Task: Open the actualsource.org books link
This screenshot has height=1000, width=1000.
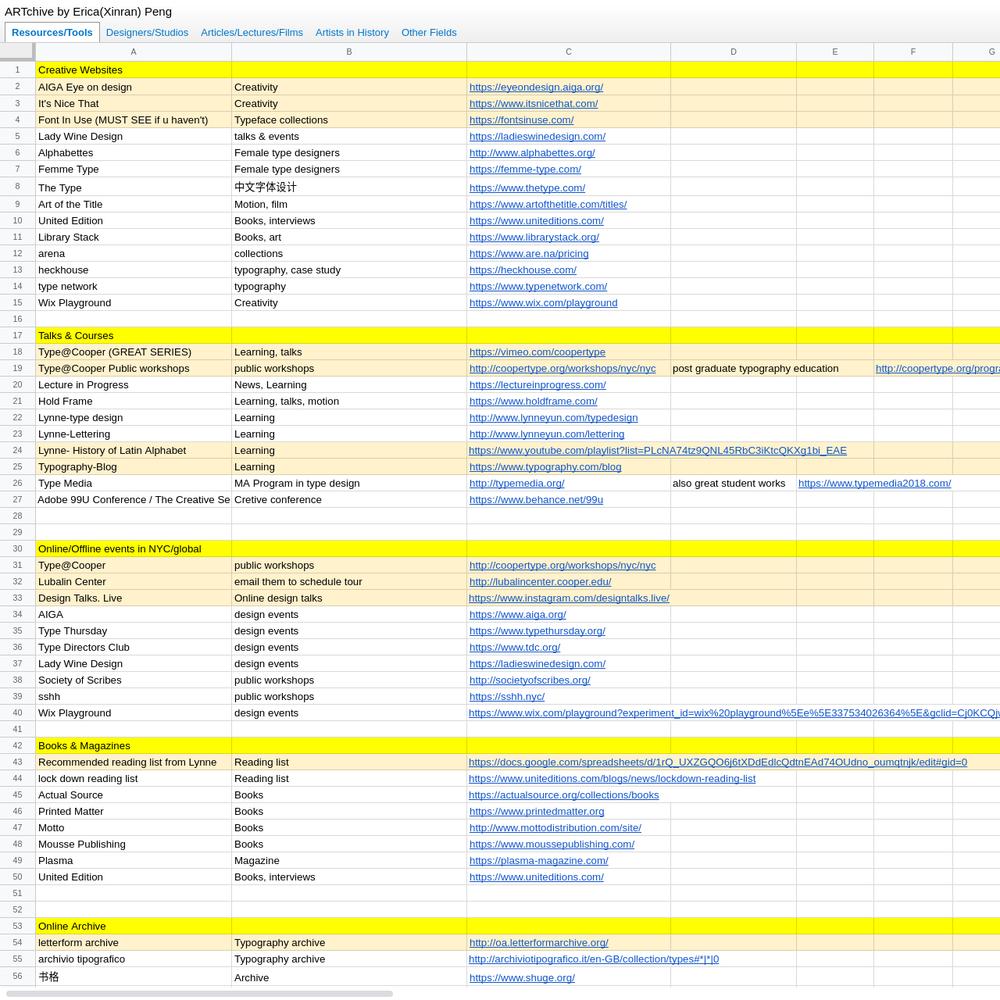Action: click(x=564, y=795)
